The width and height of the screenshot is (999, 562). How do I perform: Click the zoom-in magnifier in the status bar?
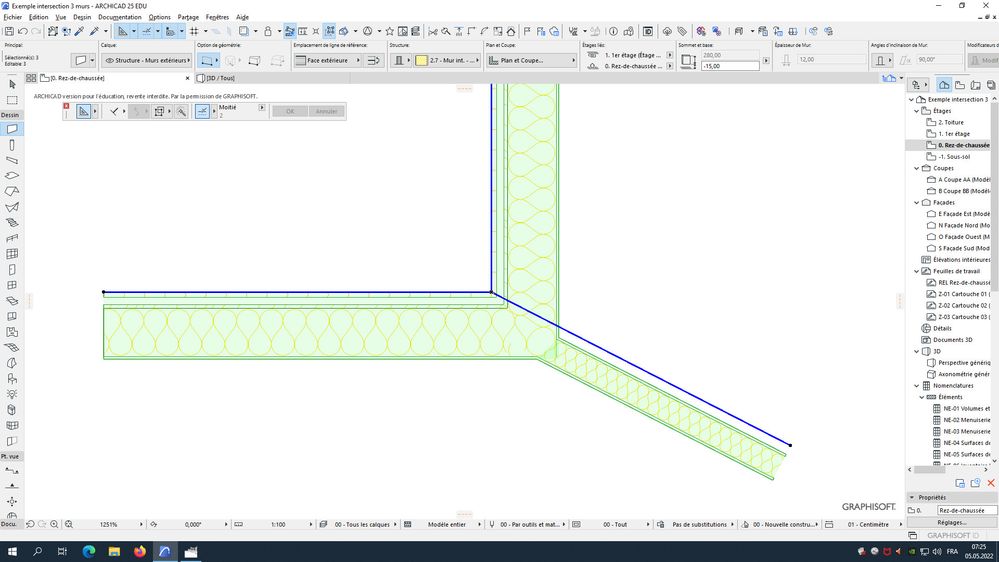(x=55, y=524)
